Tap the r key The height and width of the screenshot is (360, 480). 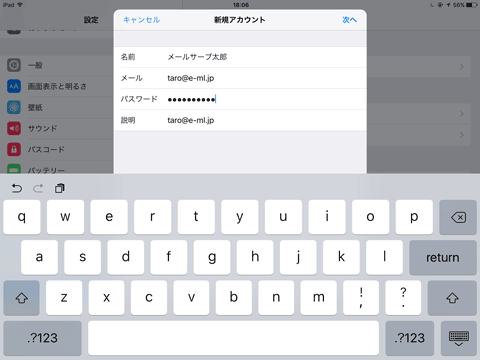point(152,217)
